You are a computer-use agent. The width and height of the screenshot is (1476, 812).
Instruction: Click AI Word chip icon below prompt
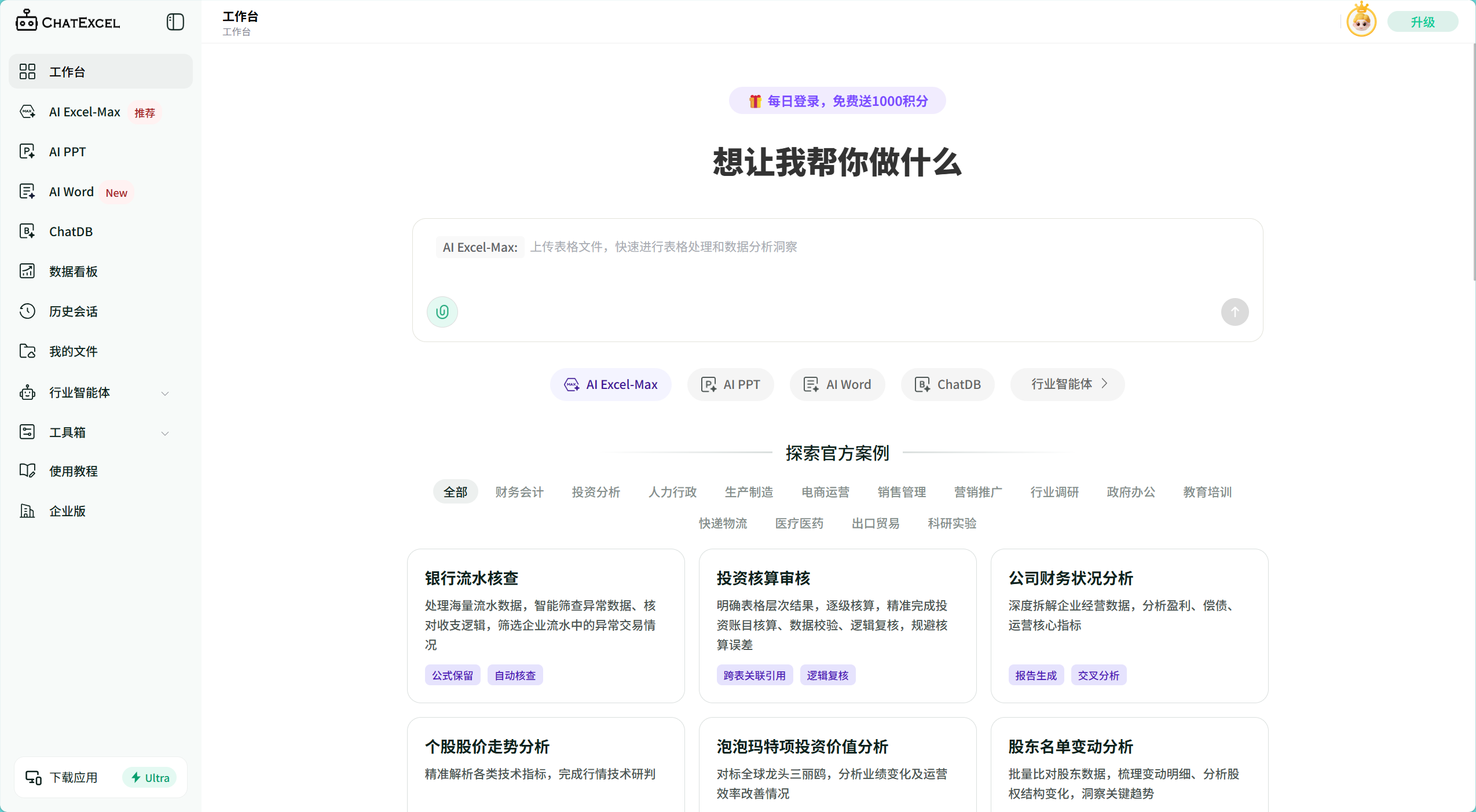click(x=811, y=385)
